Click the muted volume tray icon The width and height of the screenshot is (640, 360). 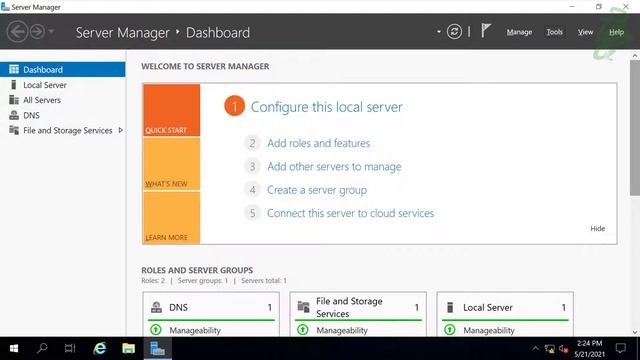[x=564, y=349]
